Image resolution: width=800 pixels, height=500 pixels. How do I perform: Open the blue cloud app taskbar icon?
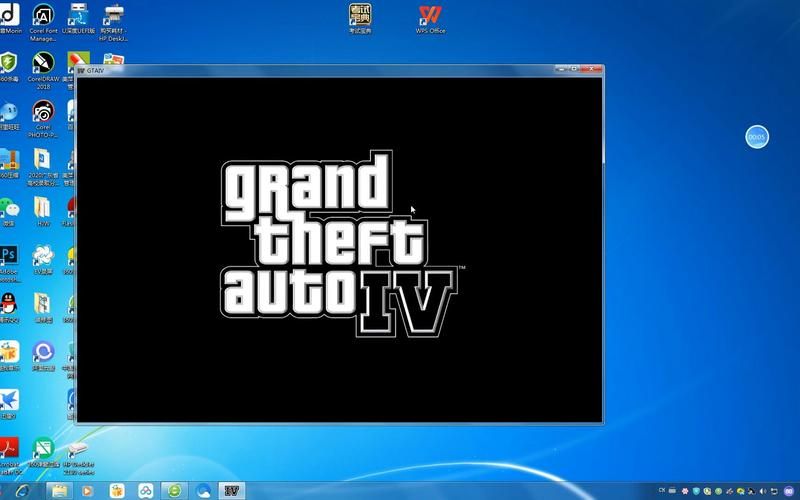point(203,491)
